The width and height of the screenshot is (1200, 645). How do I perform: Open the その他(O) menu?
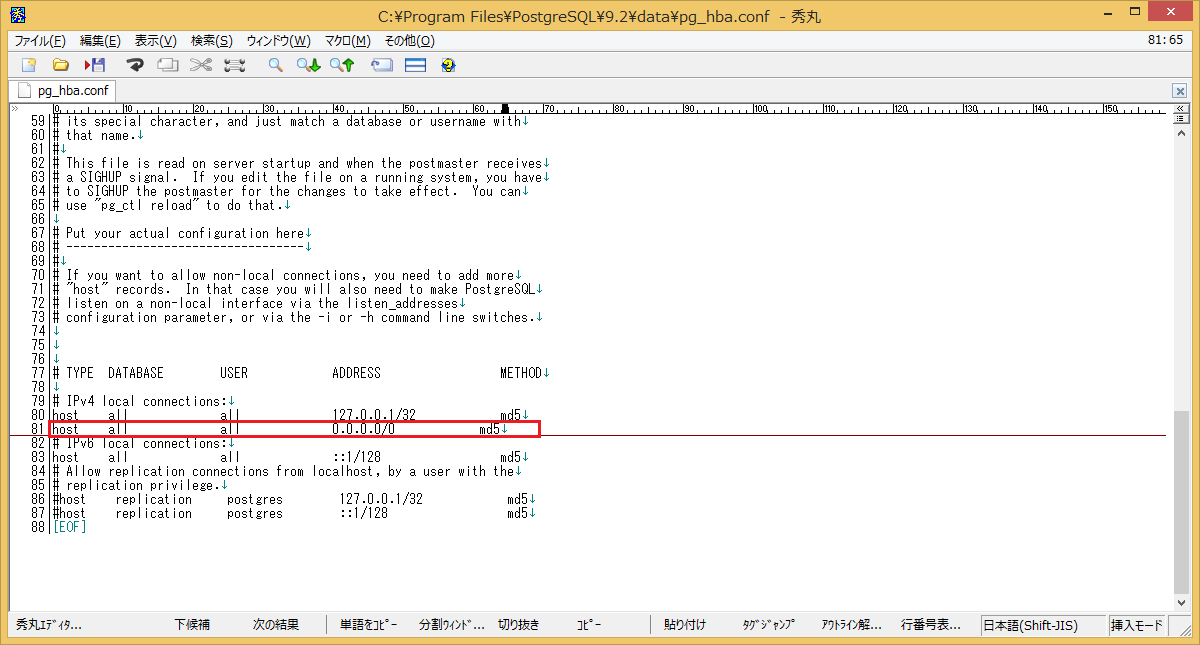pyautogui.click(x=409, y=40)
